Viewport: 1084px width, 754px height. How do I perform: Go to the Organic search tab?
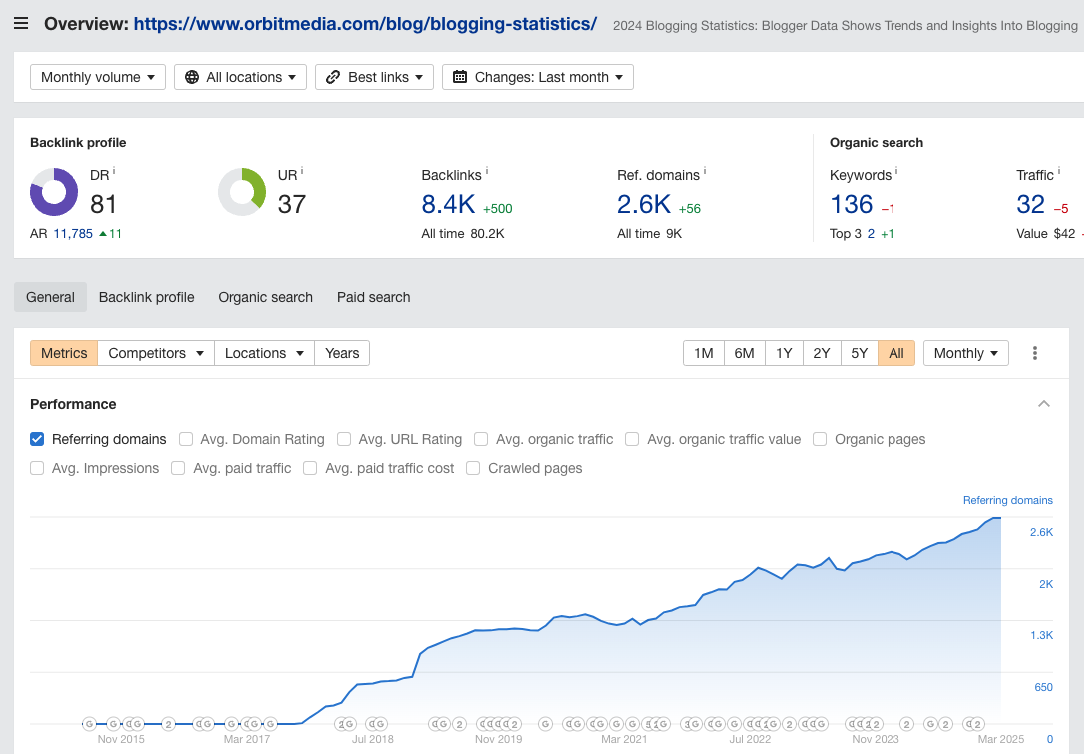click(265, 297)
